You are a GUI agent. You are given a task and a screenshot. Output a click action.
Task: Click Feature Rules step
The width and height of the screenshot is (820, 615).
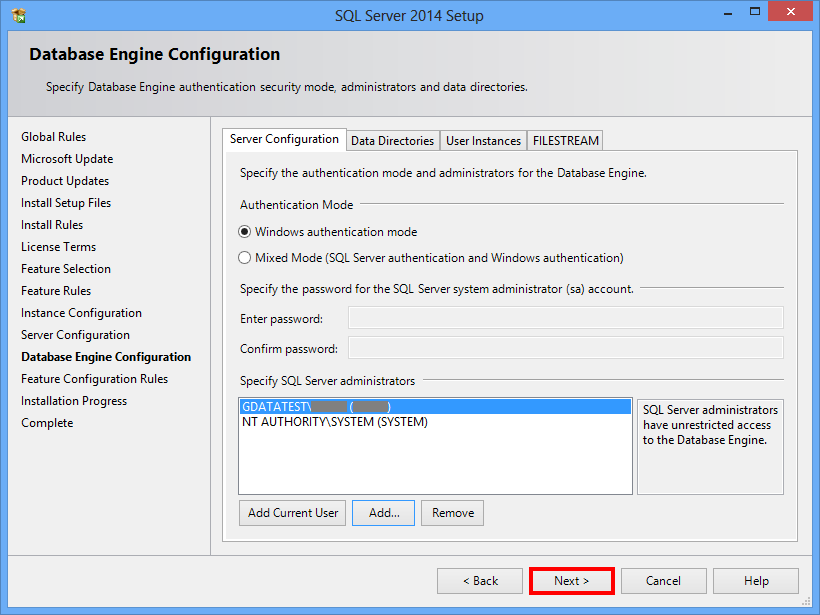click(x=56, y=291)
